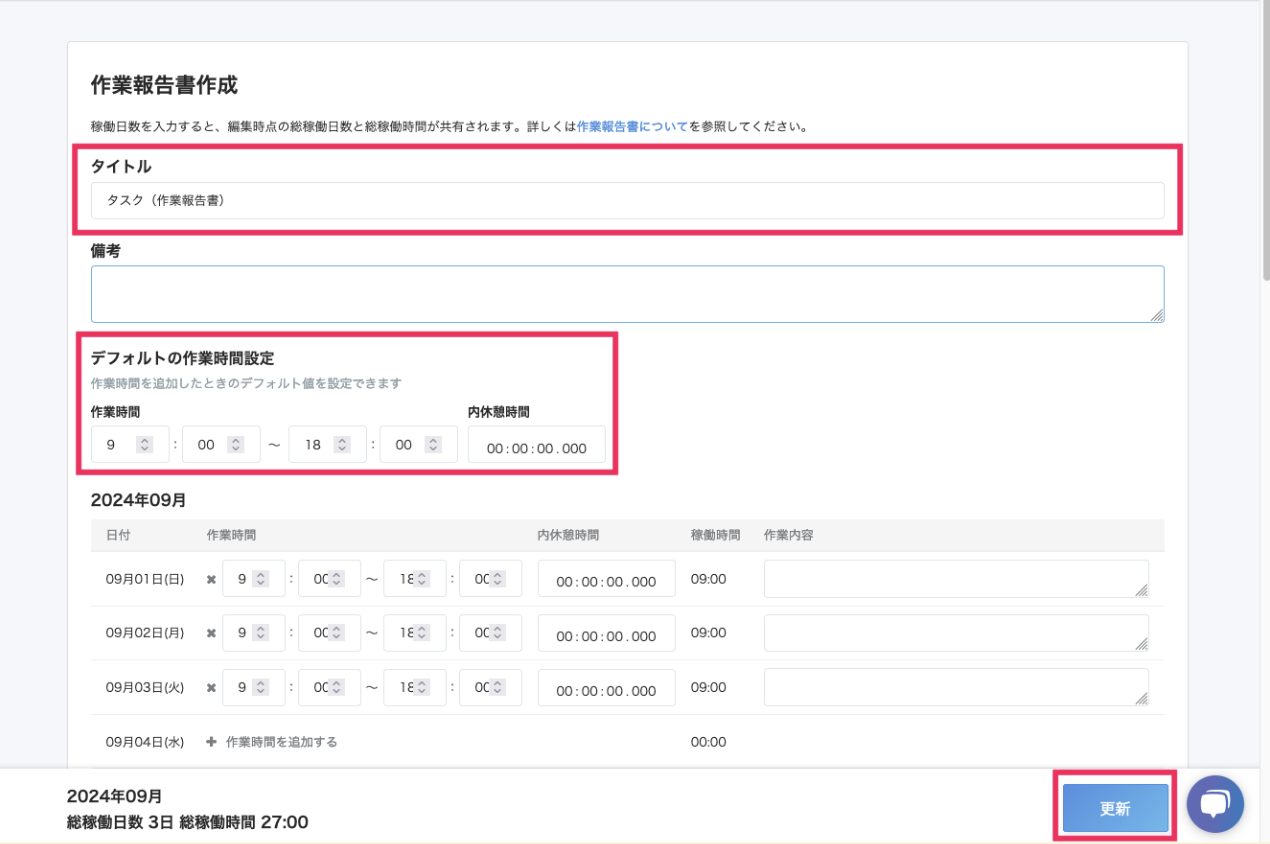Viewport: 1270px width, 844px height.
Task: Click 作業時間を追加する for 09月04日(水)
Action: [x=281, y=742]
